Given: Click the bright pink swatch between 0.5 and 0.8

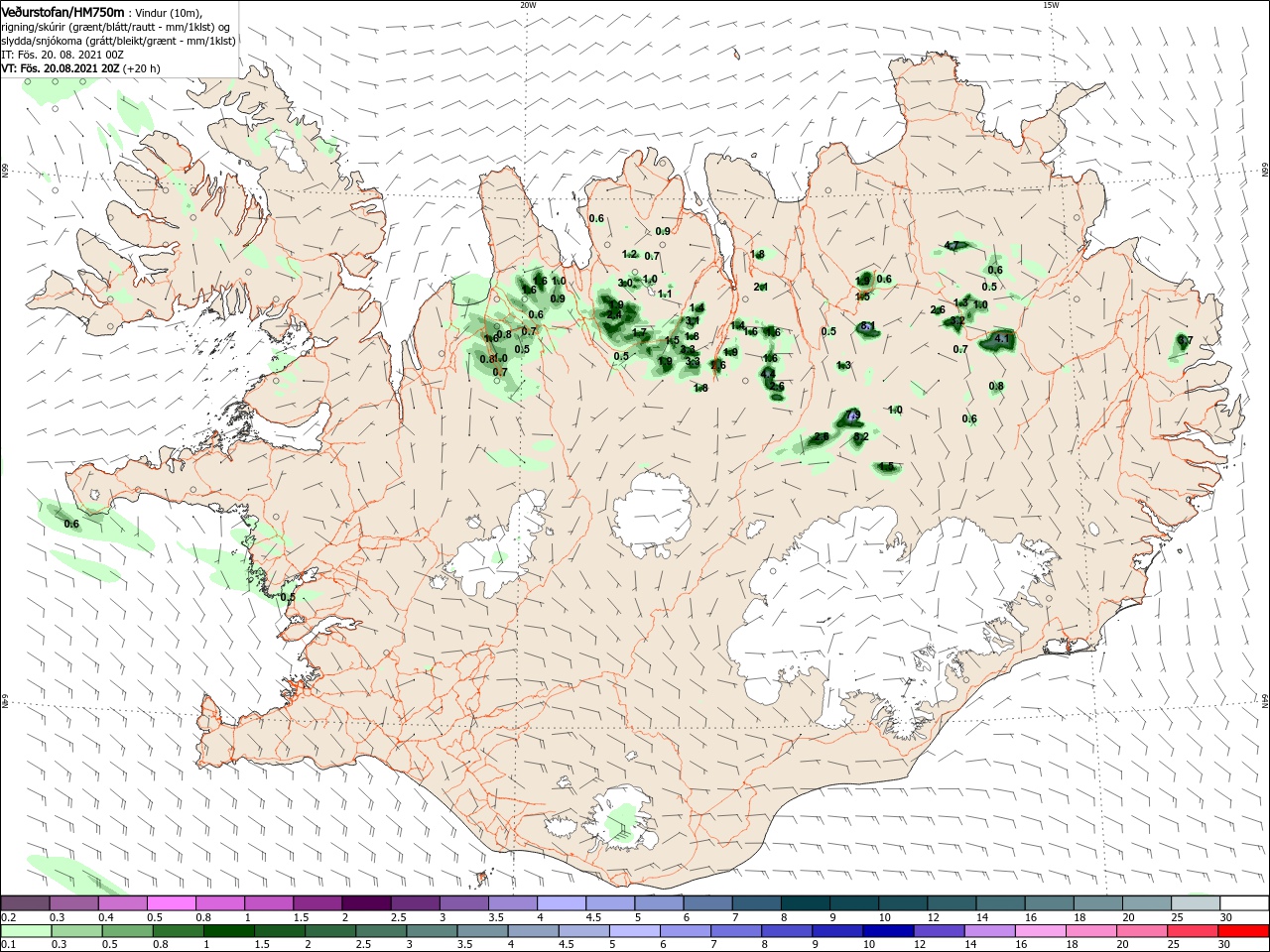Looking at the screenshot, I should coord(172,903).
